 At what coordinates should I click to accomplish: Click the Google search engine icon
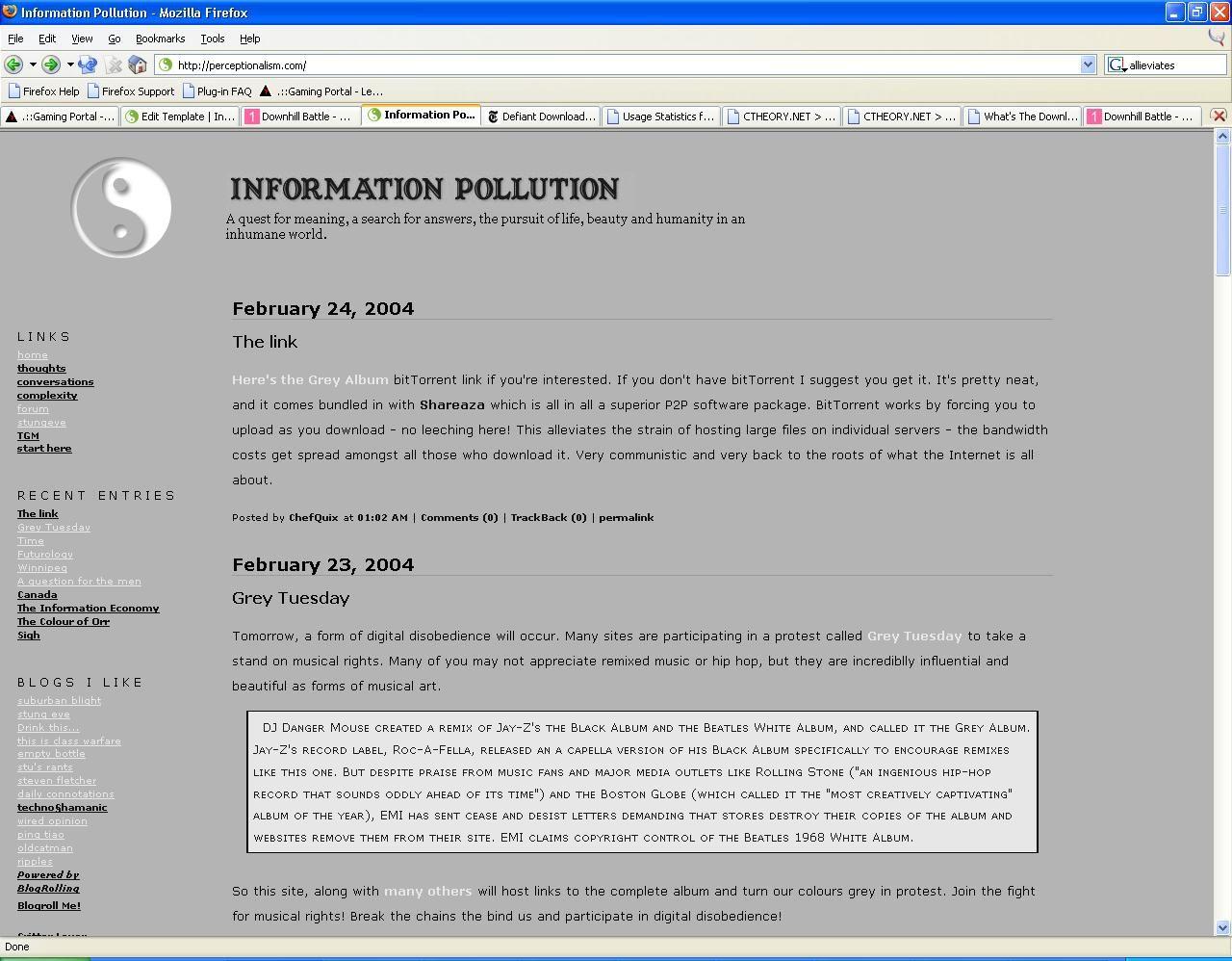click(1116, 65)
